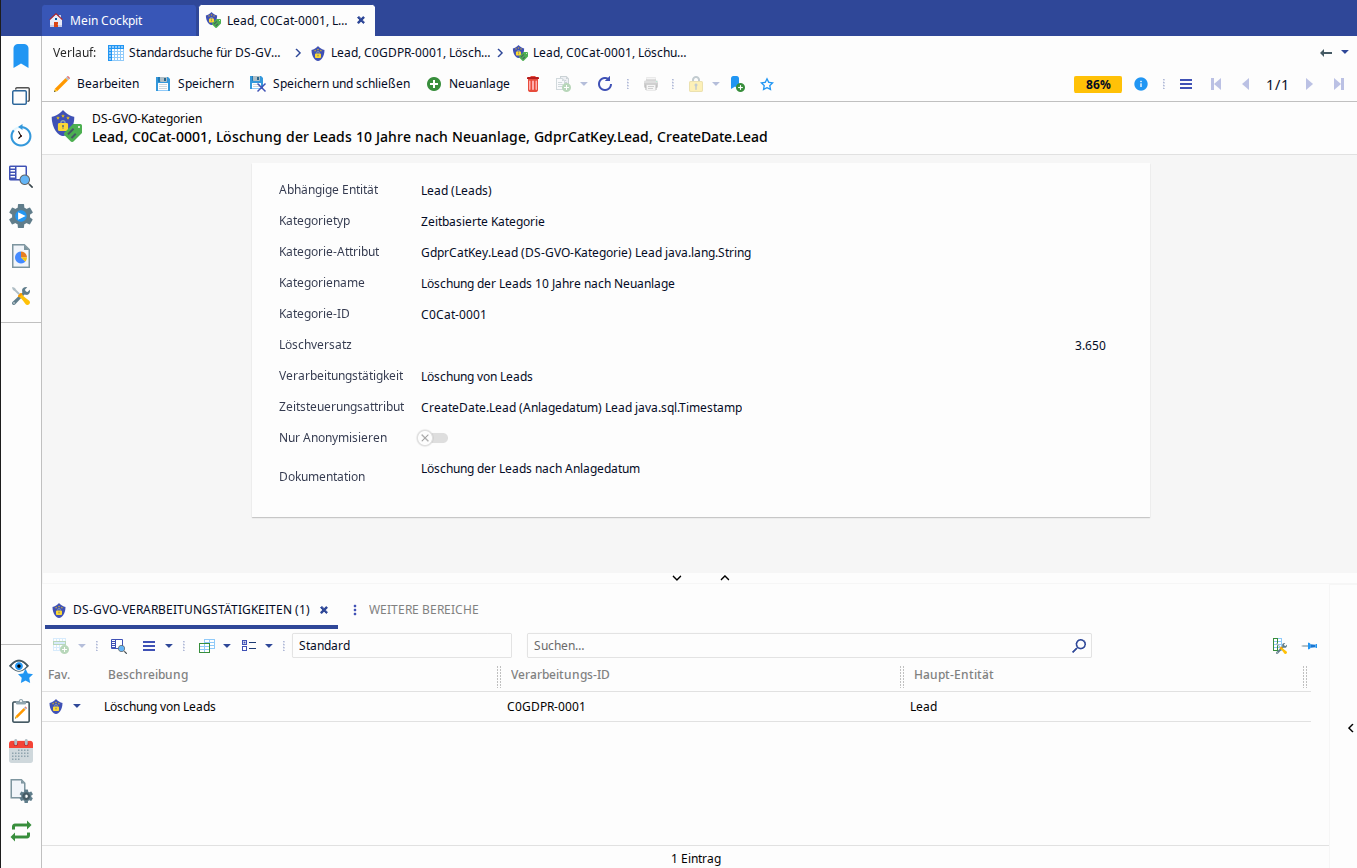Image resolution: width=1357 pixels, height=868 pixels.
Task: Open the history dropdown arrow at top right
Action: pyautogui.click(x=1345, y=52)
